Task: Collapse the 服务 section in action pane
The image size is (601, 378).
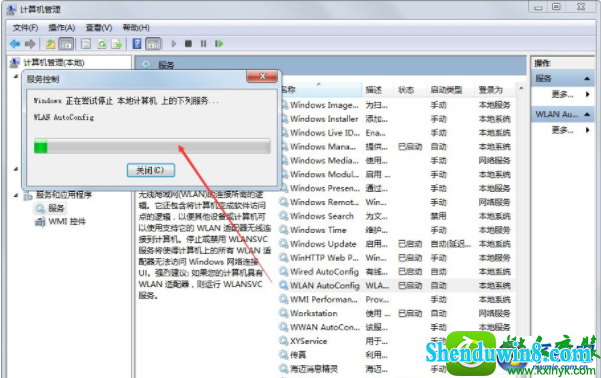Action: pos(587,79)
